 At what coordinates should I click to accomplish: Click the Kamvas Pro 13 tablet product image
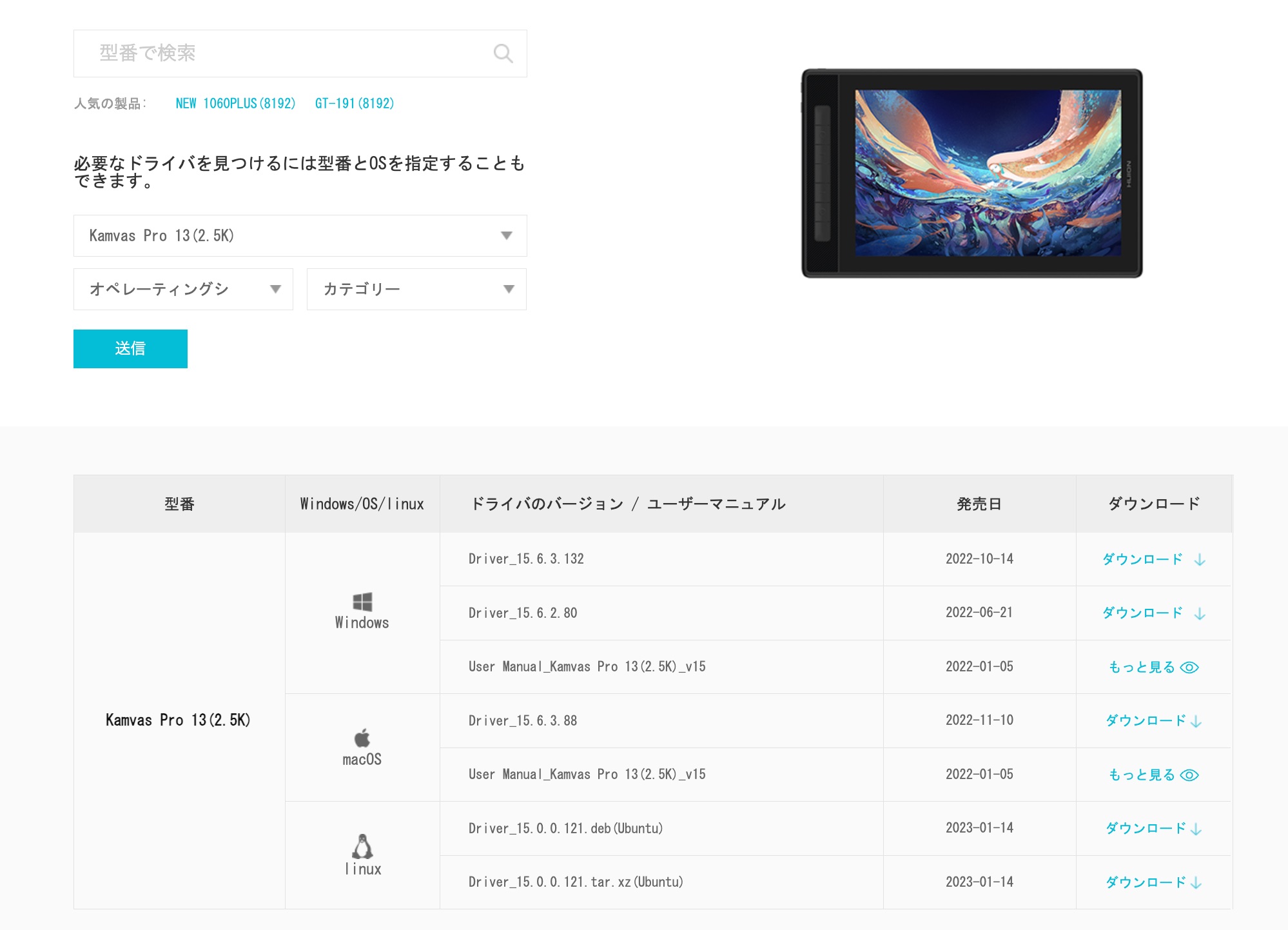971,173
